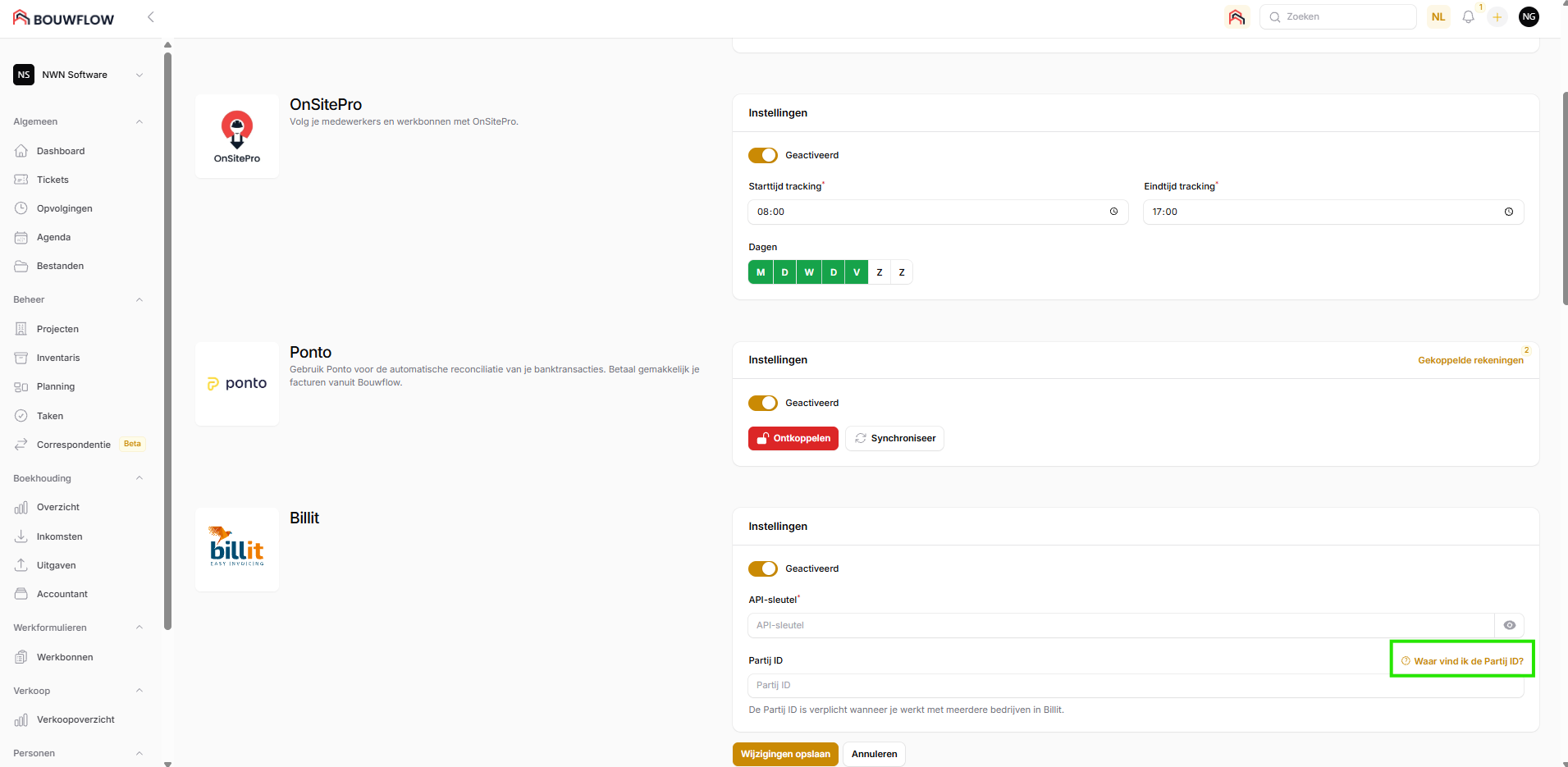Click the notification bell icon
Viewport: 1568px width, 767px height.
tap(1468, 17)
